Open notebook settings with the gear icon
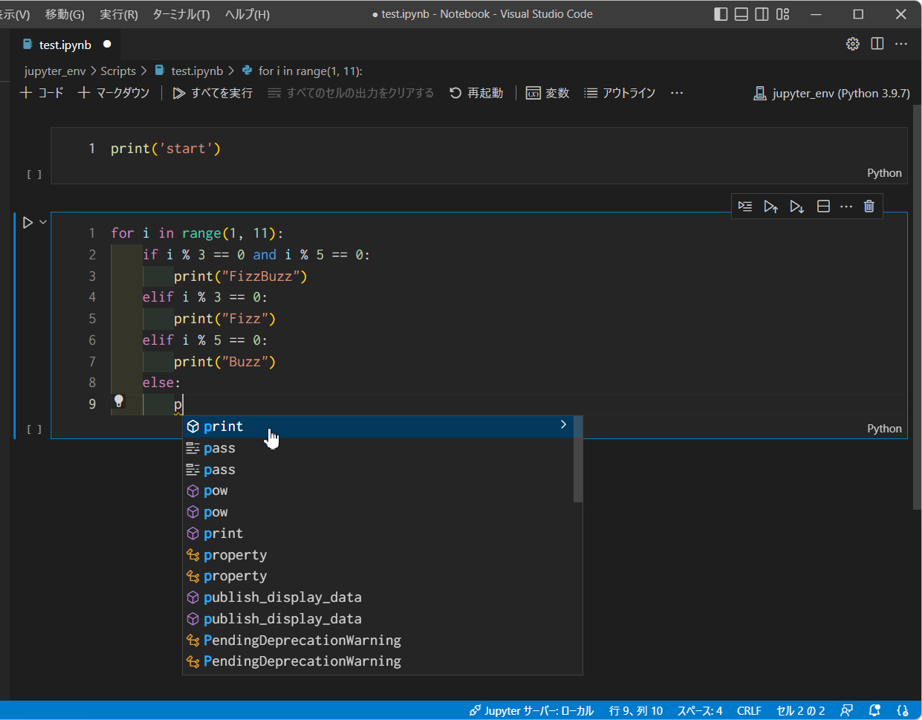 pos(852,44)
